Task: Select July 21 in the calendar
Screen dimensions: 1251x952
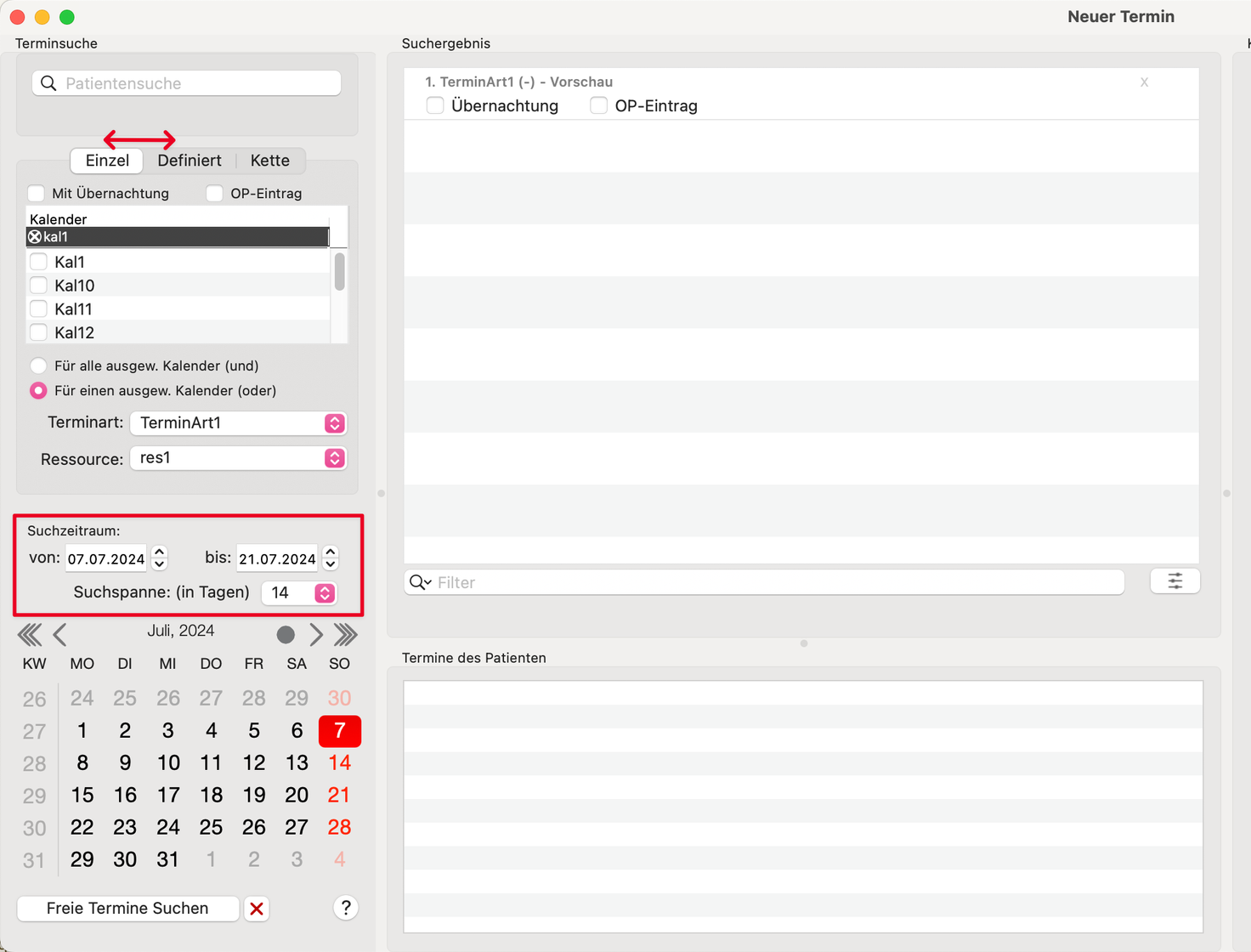Action: [x=339, y=796]
